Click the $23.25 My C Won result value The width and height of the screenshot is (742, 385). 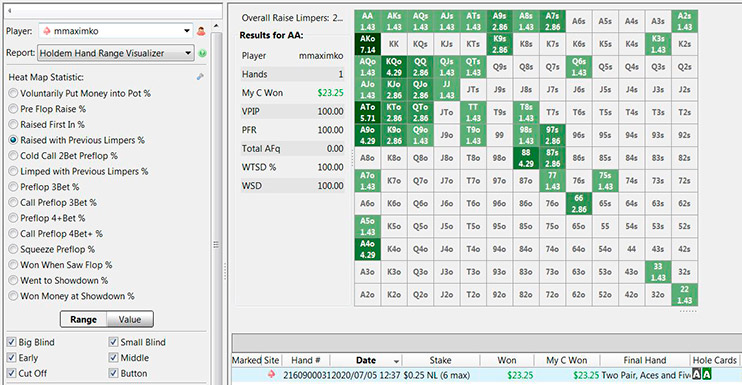tap(586, 375)
